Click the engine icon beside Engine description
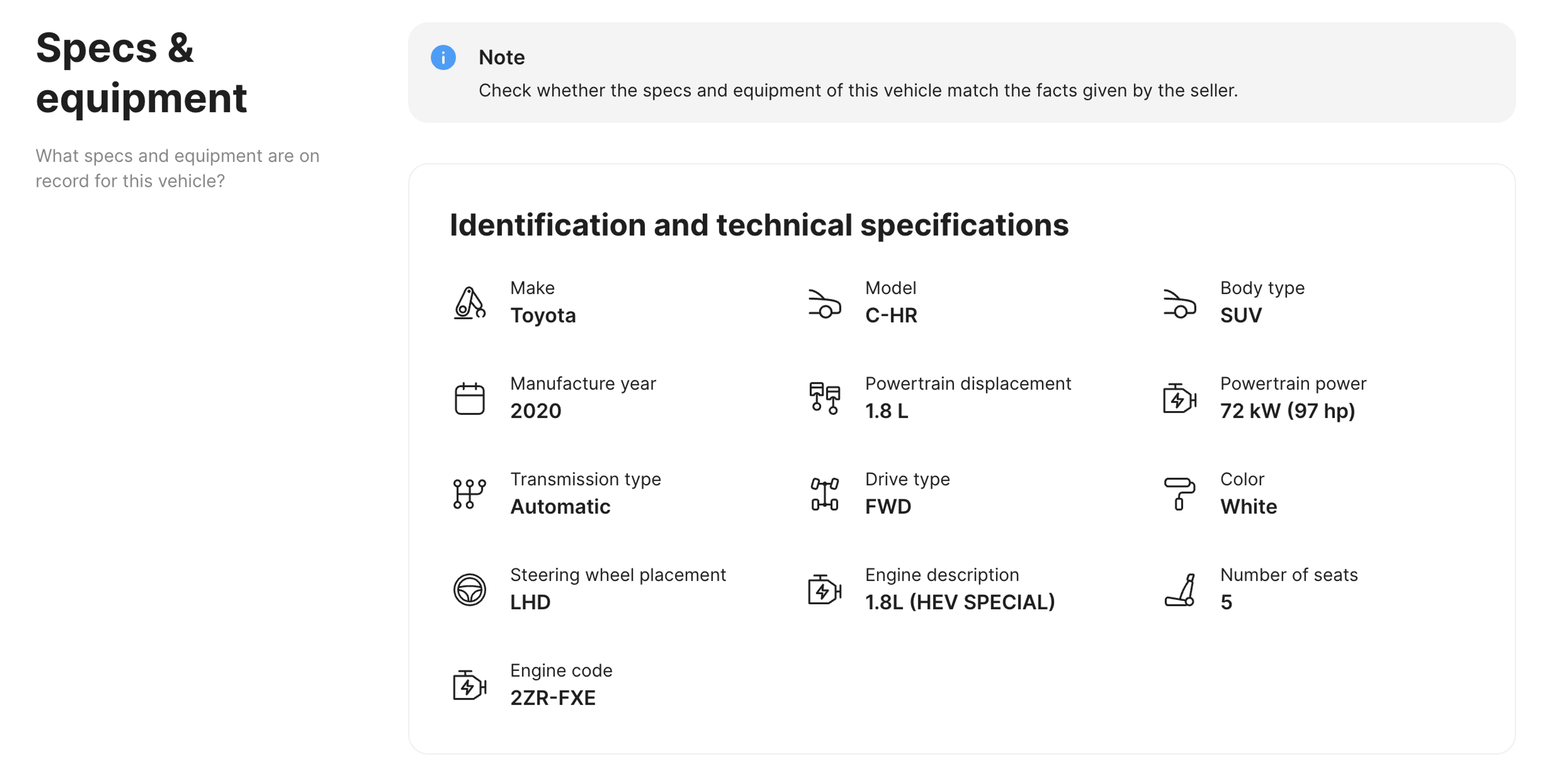This screenshot has height=784, width=1551. pos(824,590)
